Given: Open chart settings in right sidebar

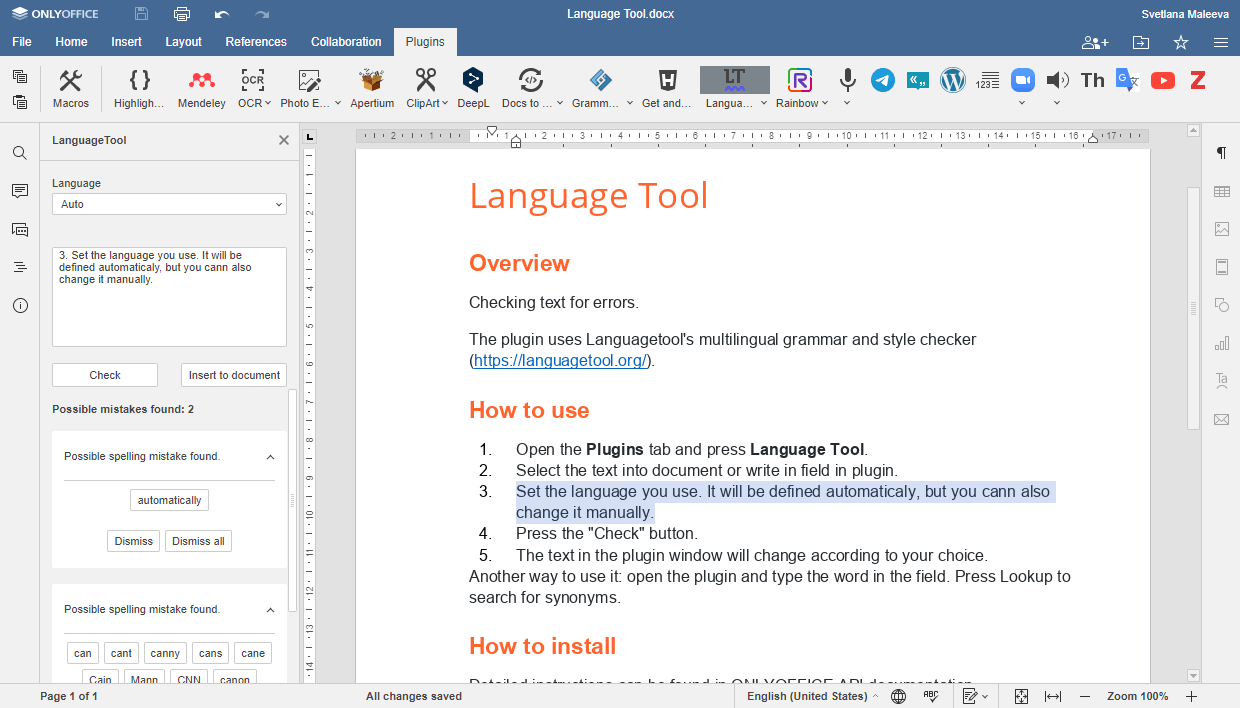Looking at the screenshot, I should [x=1221, y=343].
